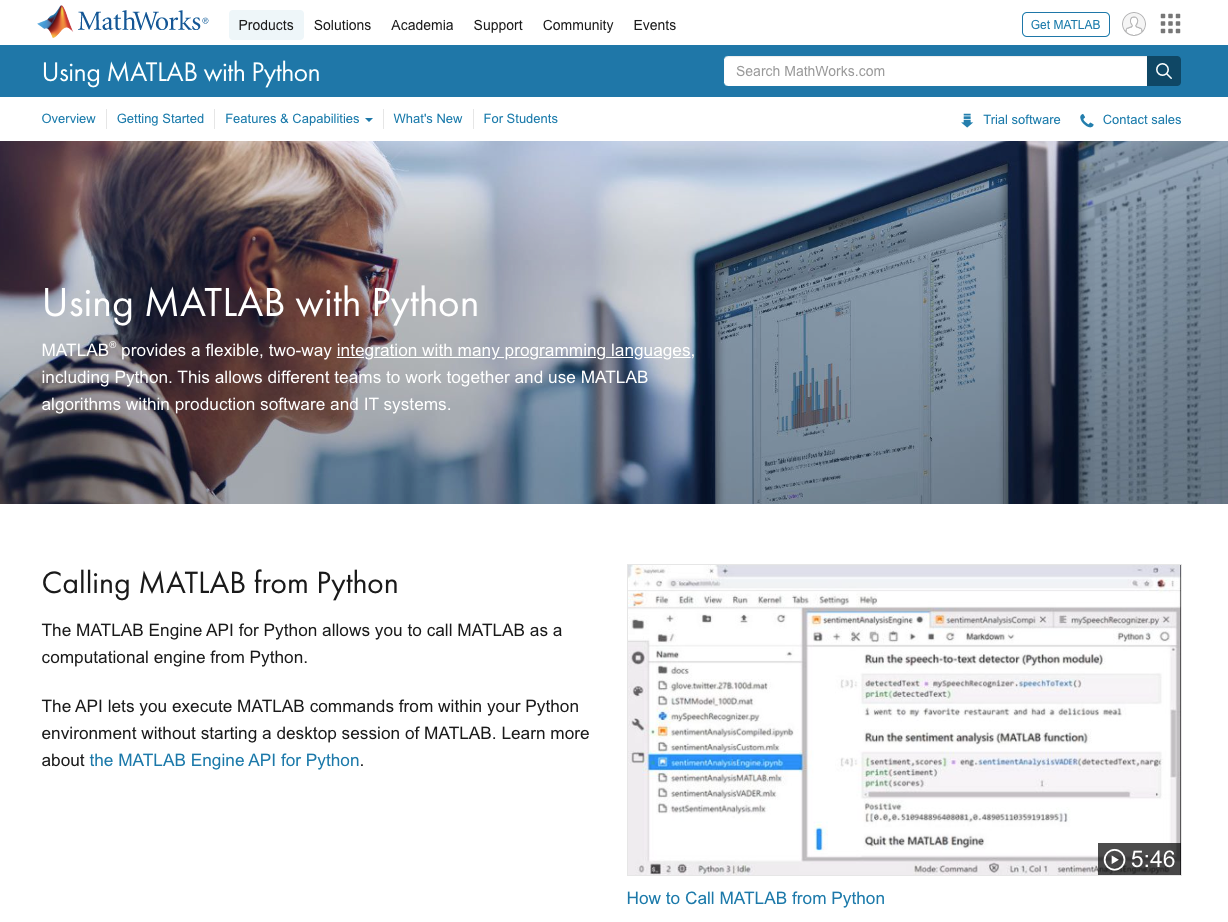The width and height of the screenshot is (1228, 922).
Task: Open the Solutions menu
Action: coord(342,25)
